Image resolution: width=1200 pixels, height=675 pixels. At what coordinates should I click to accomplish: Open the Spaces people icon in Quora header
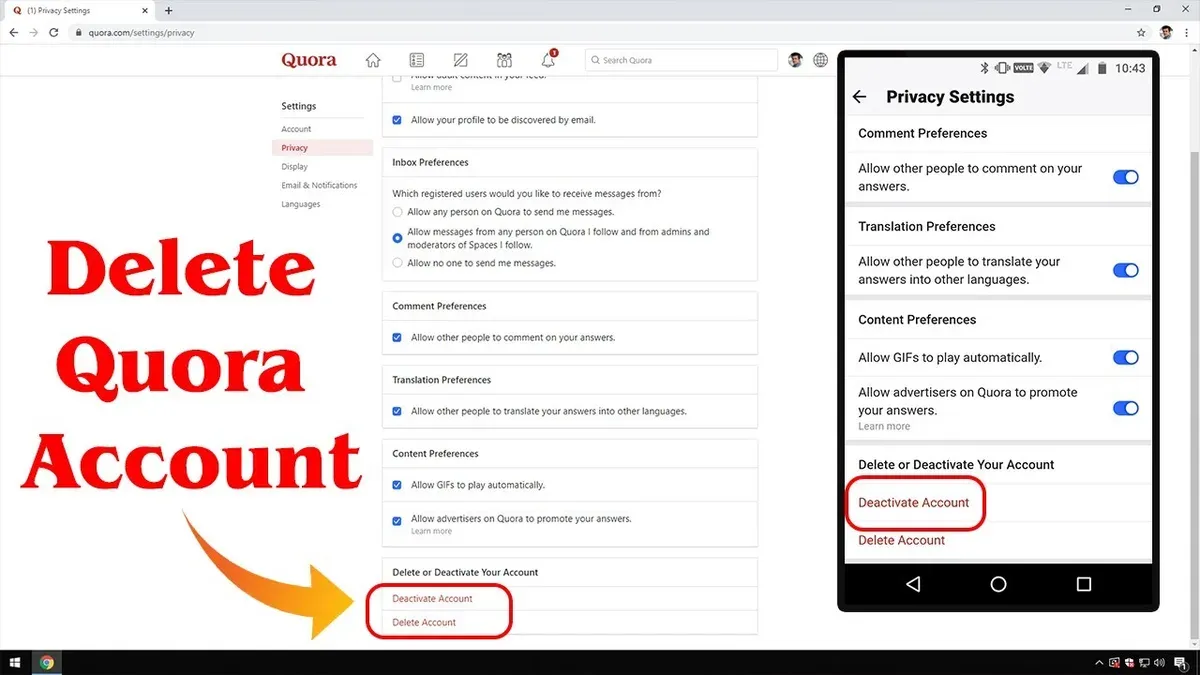click(504, 60)
